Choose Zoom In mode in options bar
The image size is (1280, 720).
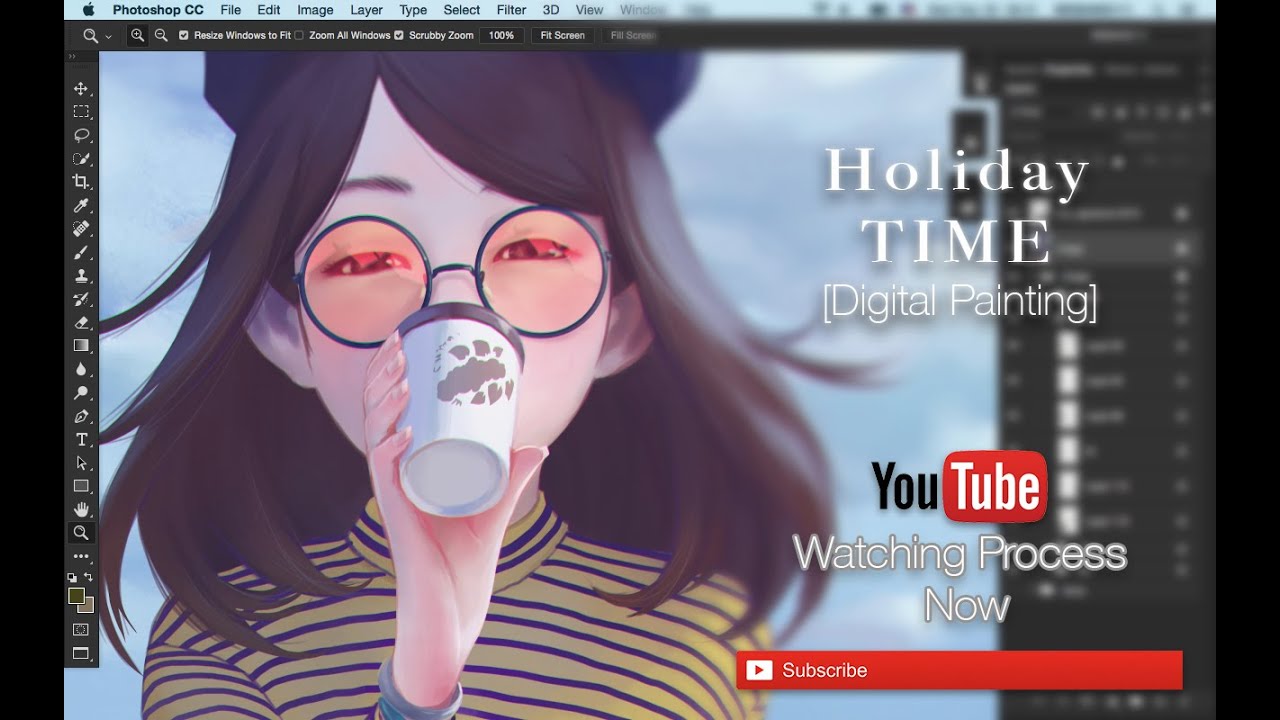[x=138, y=35]
